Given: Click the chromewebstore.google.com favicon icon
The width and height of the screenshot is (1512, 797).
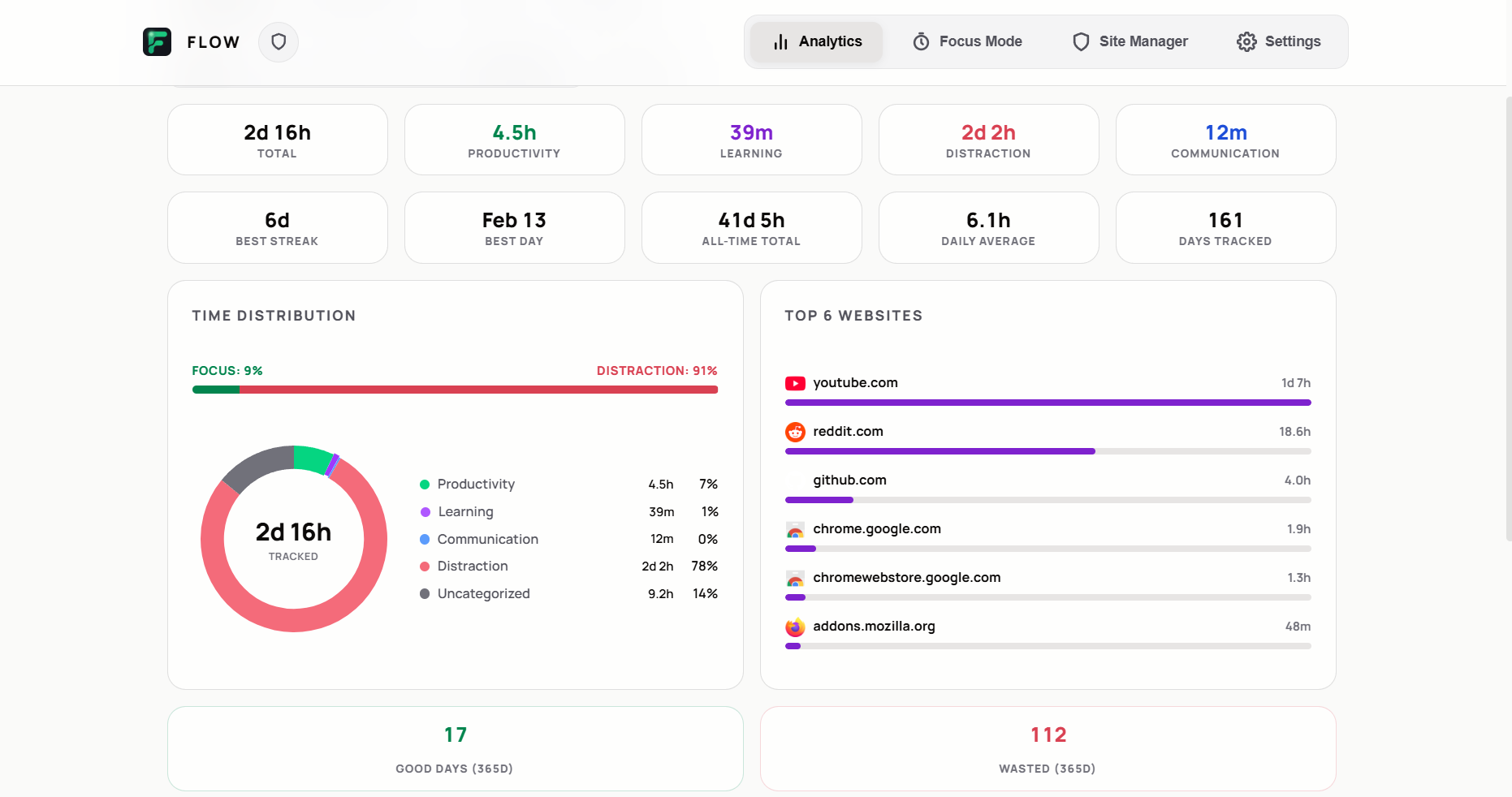Looking at the screenshot, I should 795,578.
